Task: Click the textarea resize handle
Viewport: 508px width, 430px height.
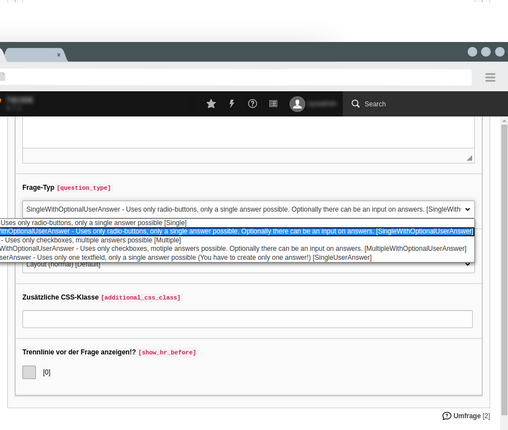Action: (x=469, y=158)
